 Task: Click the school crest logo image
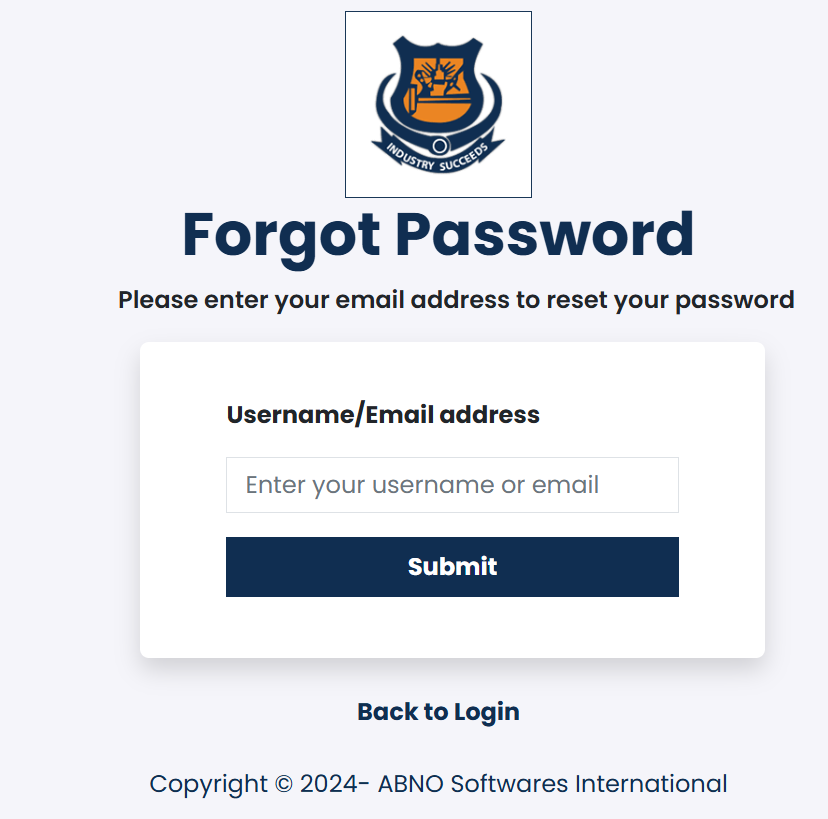tap(438, 105)
